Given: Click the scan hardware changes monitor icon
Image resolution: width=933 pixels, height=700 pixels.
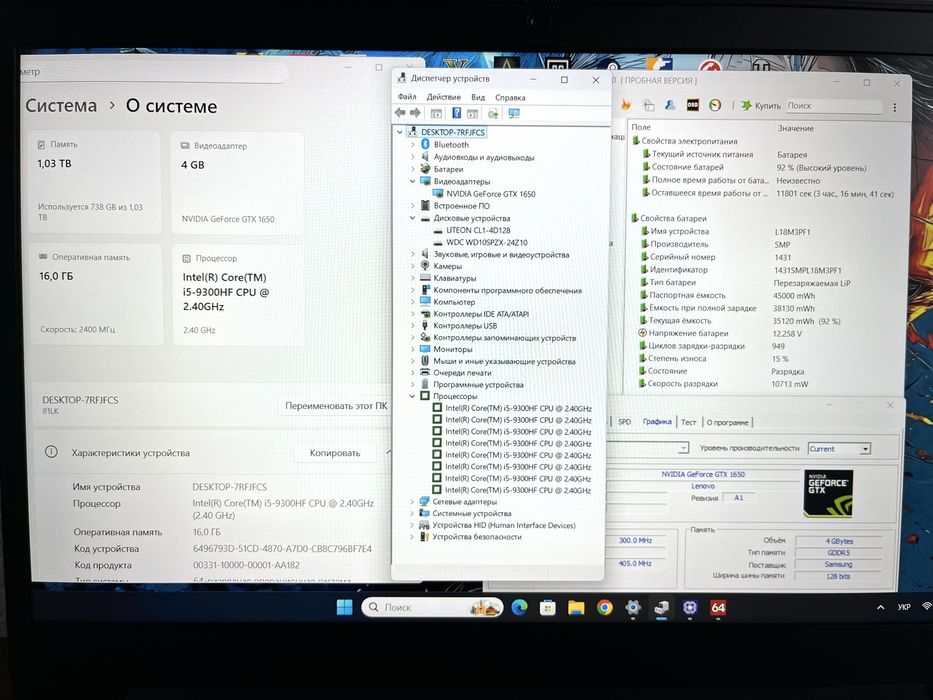Looking at the screenshot, I should pyautogui.click(x=514, y=113).
